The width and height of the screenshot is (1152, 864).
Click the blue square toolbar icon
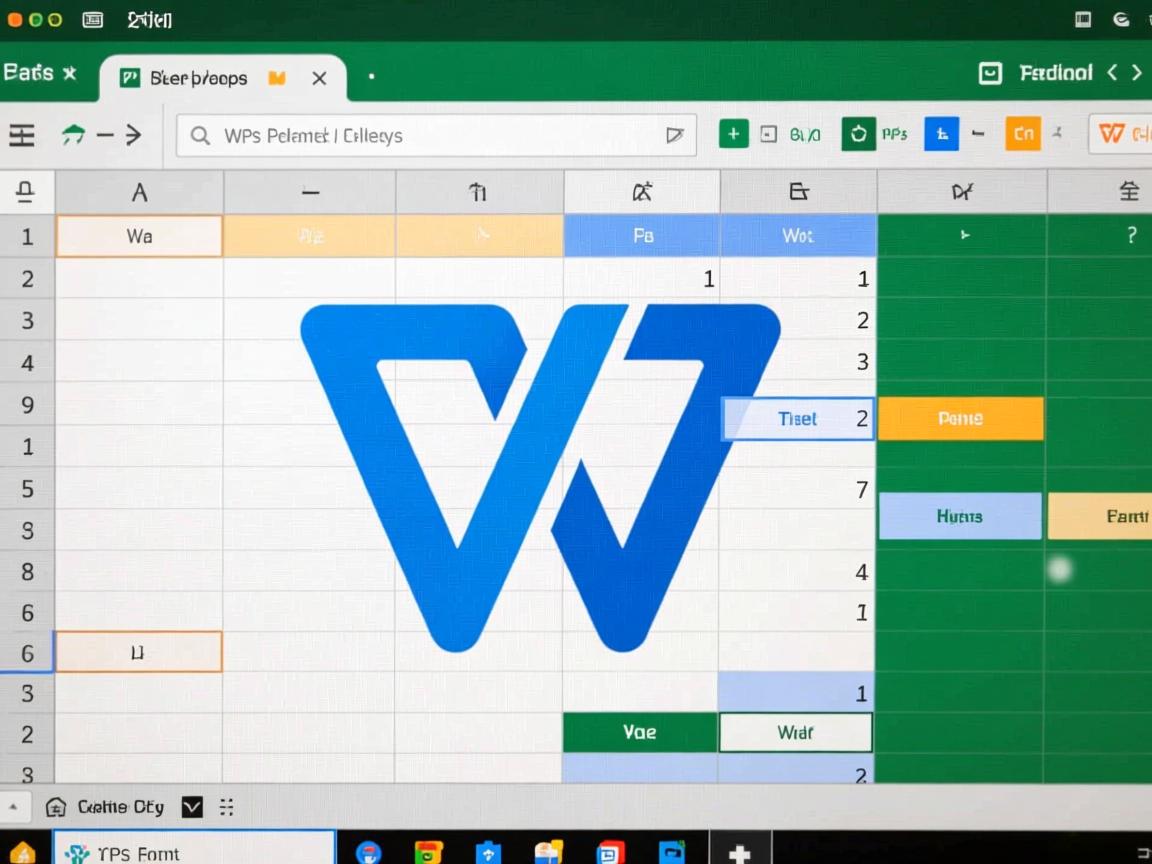pos(941,134)
